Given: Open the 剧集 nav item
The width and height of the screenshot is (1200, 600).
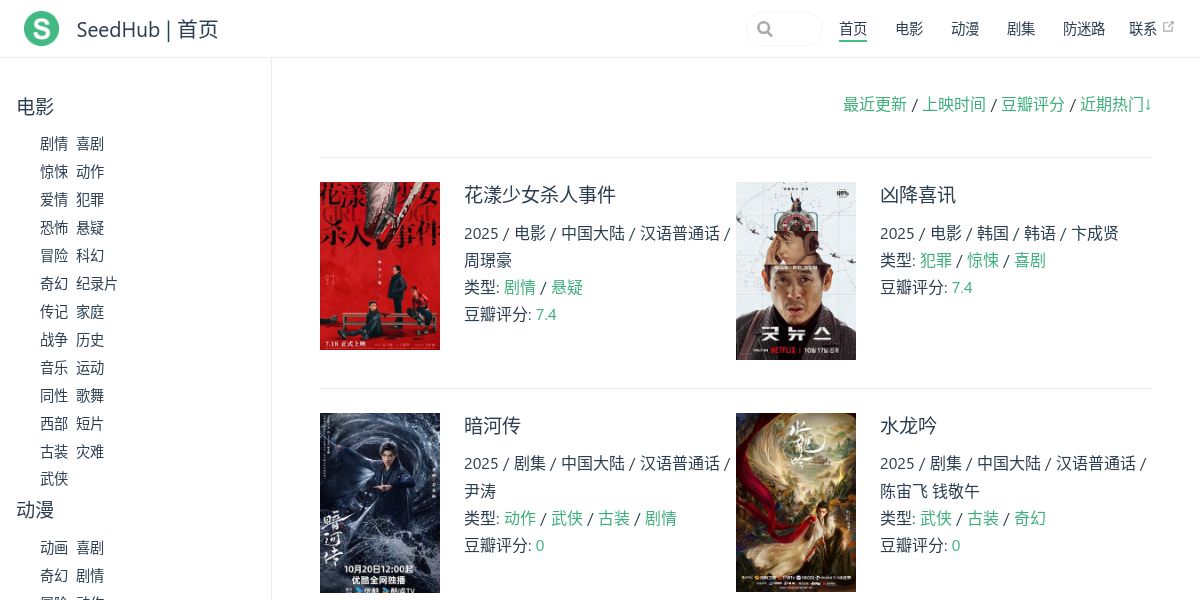Looking at the screenshot, I should 1021,29.
